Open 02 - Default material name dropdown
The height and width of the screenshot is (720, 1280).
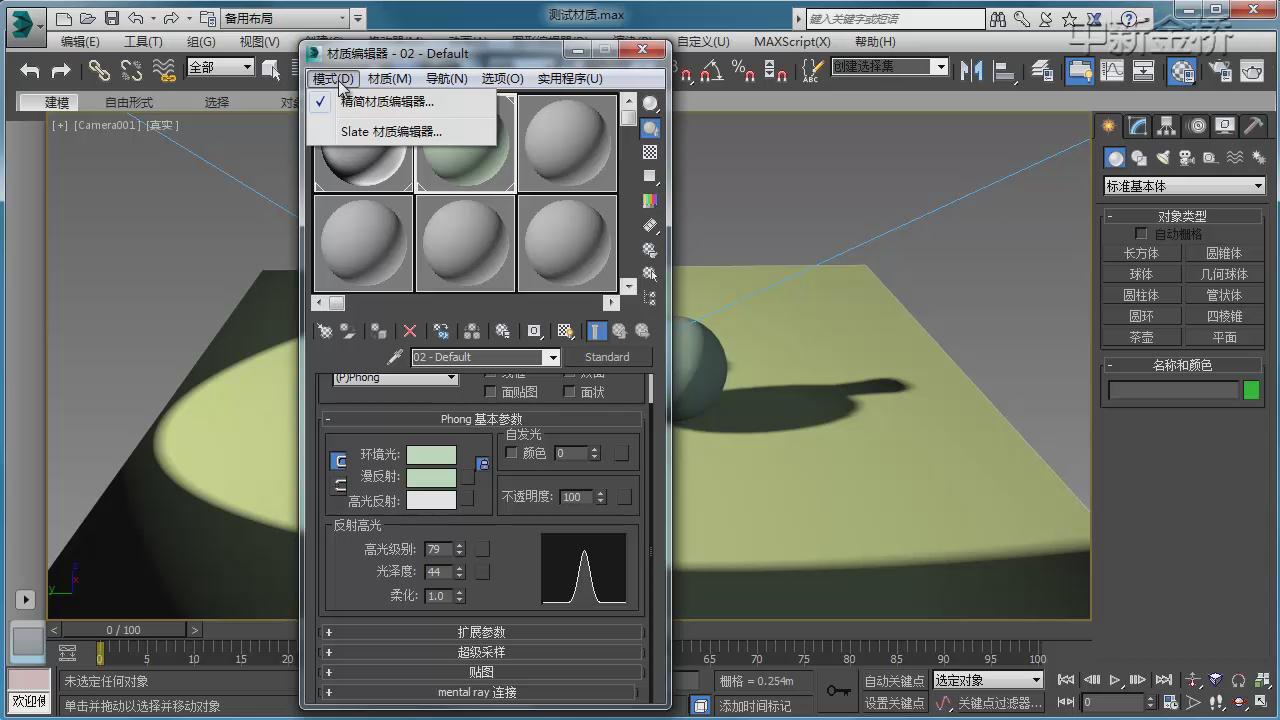551,357
